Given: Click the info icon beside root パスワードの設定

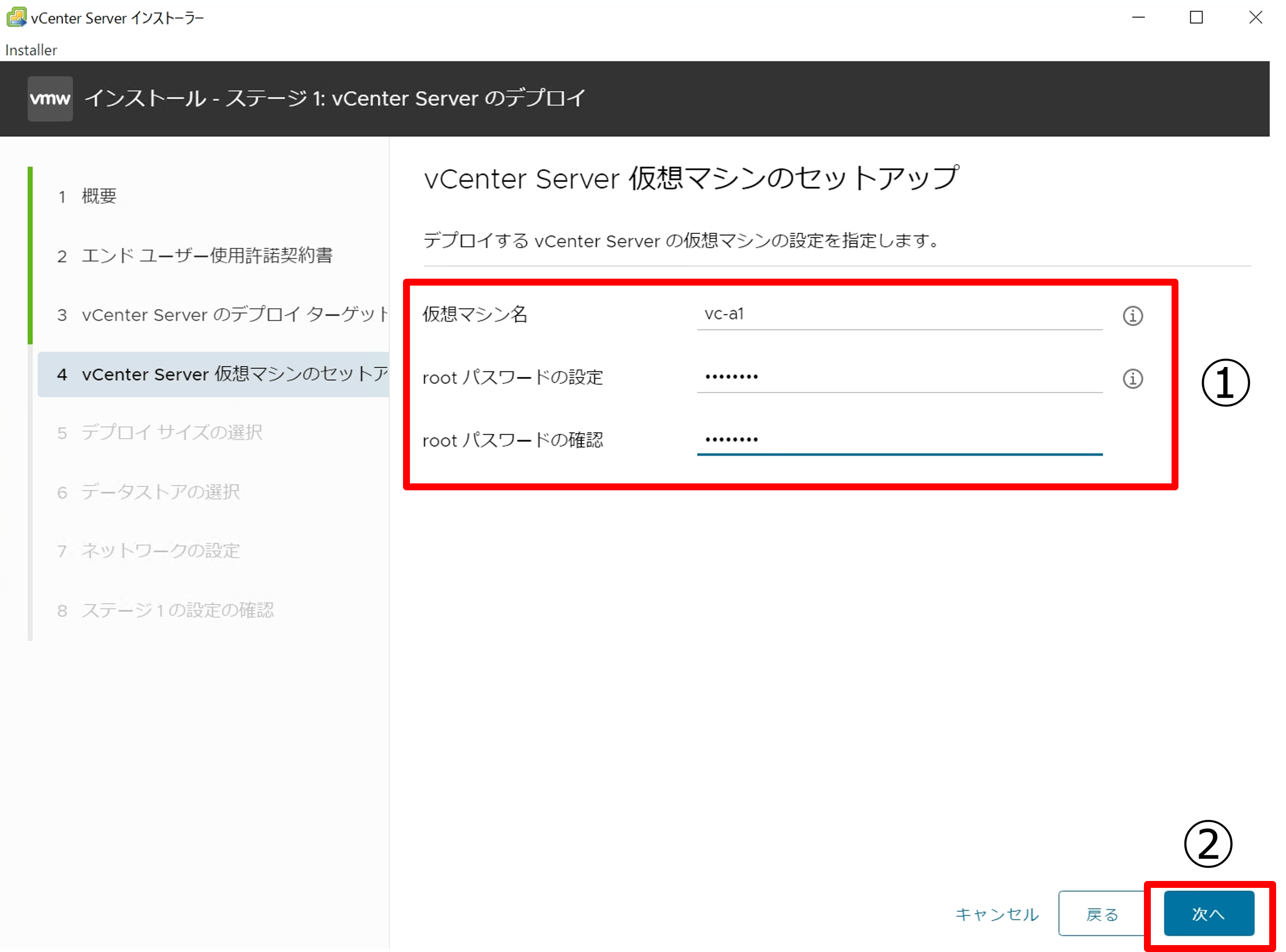Looking at the screenshot, I should pos(1132,379).
